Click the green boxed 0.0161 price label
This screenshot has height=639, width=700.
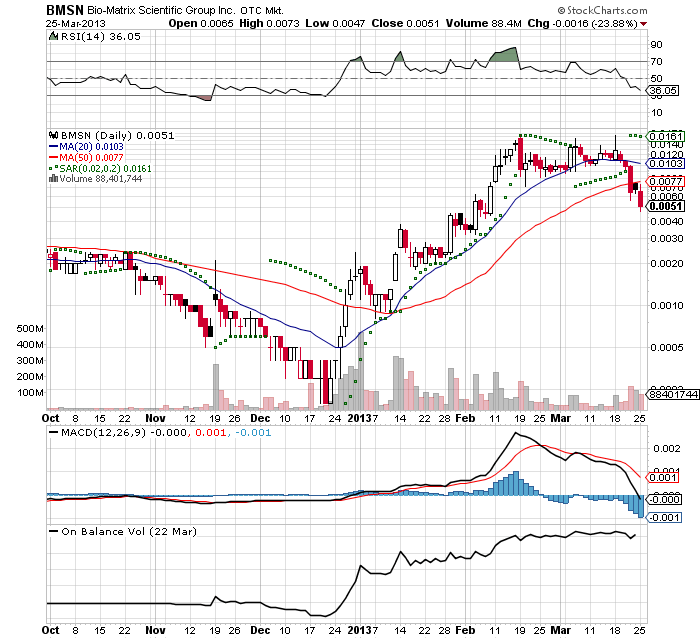(x=666, y=136)
